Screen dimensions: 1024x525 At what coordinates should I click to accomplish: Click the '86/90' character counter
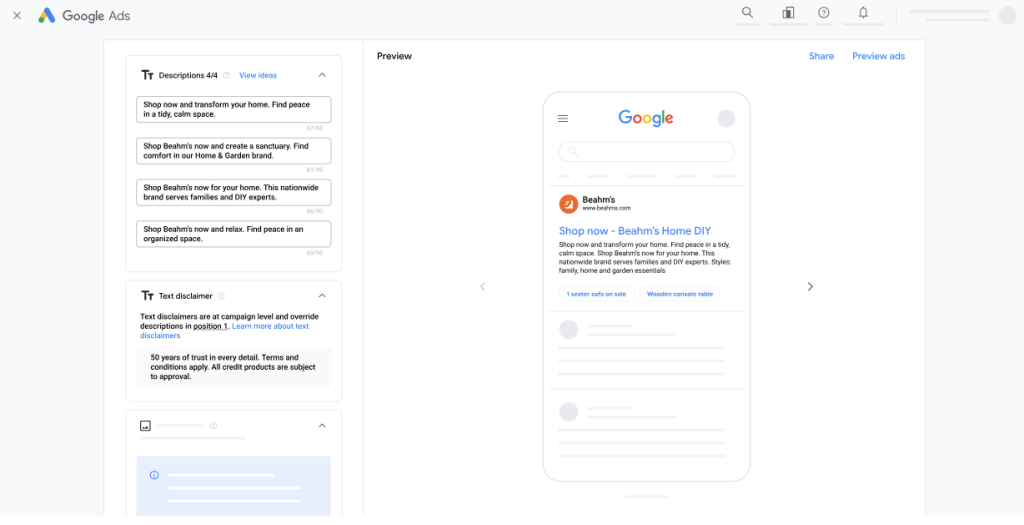pos(315,211)
